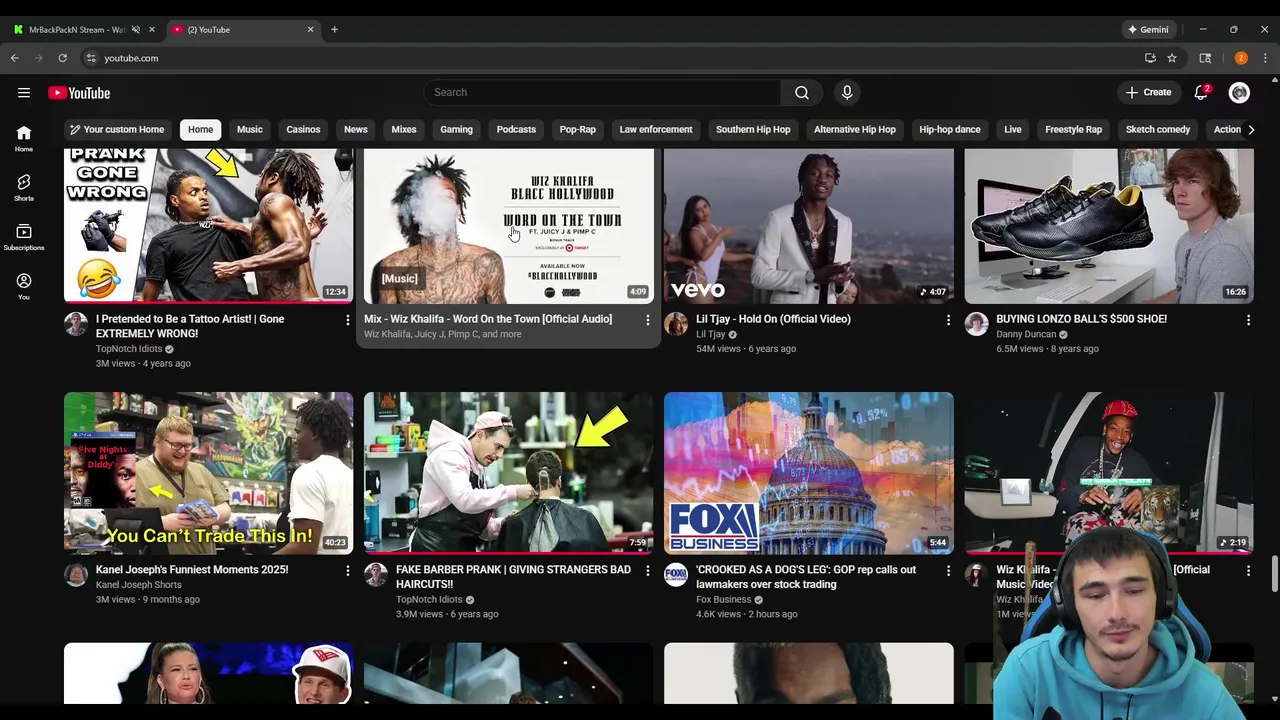Play the Word On the Town thumbnail
1280x720 pixels.
(508, 226)
